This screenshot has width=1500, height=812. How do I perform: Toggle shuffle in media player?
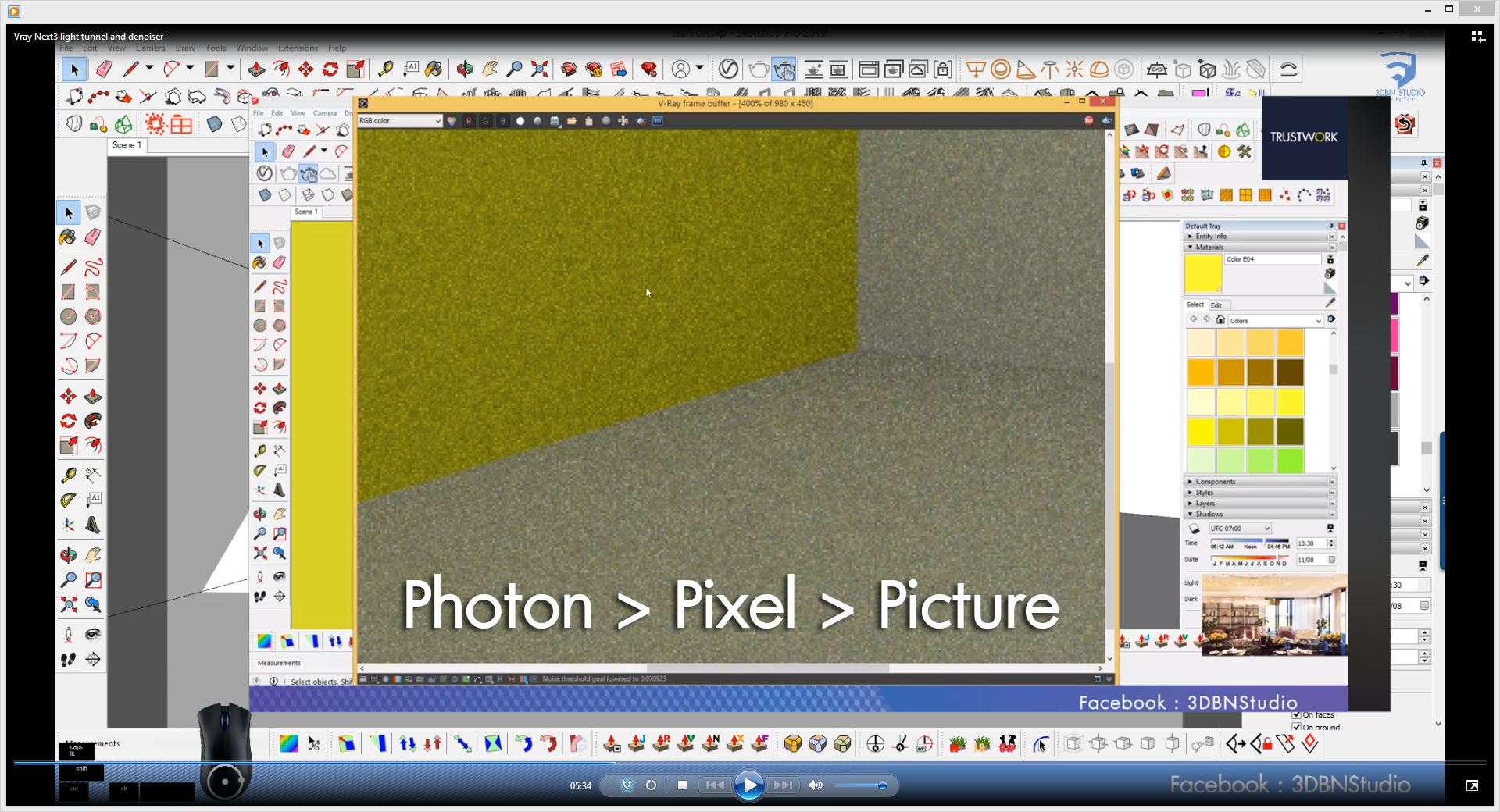pyautogui.click(x=627, y=785)
